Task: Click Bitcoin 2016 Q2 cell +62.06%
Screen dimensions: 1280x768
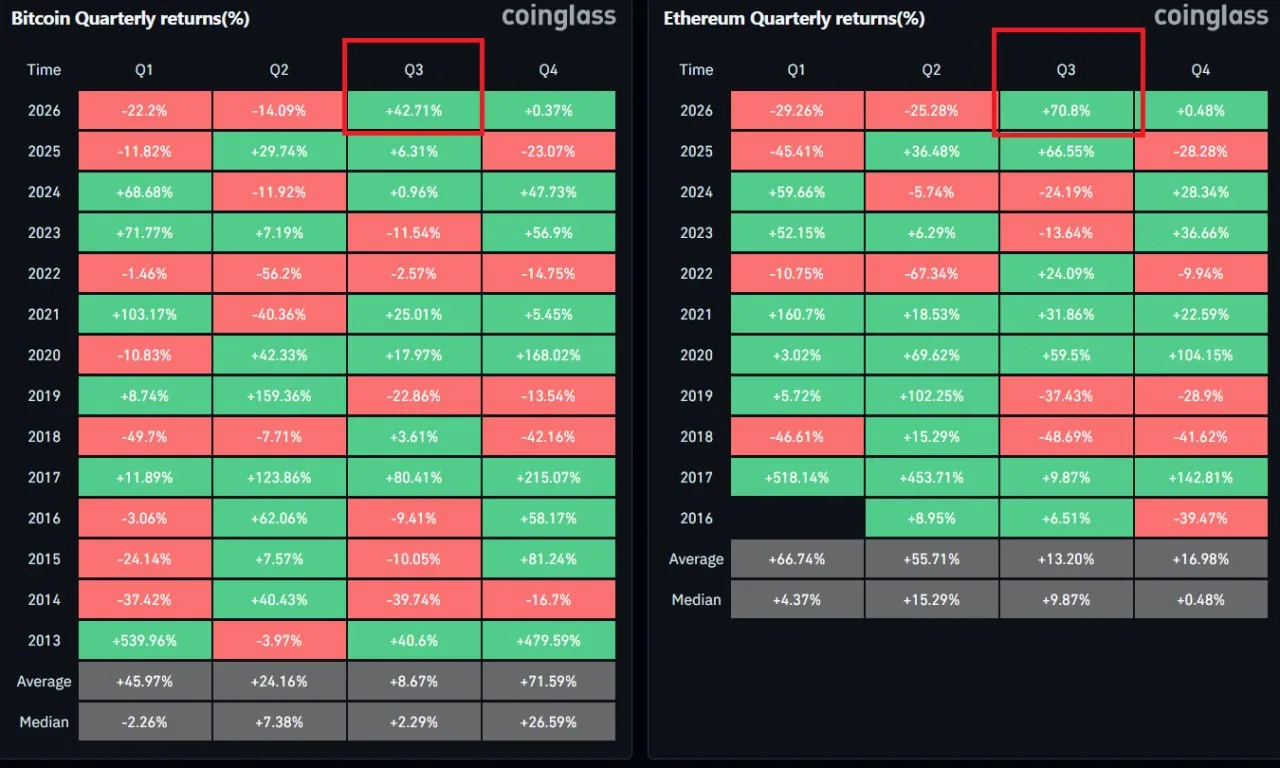Action: (x=279, y=518)
